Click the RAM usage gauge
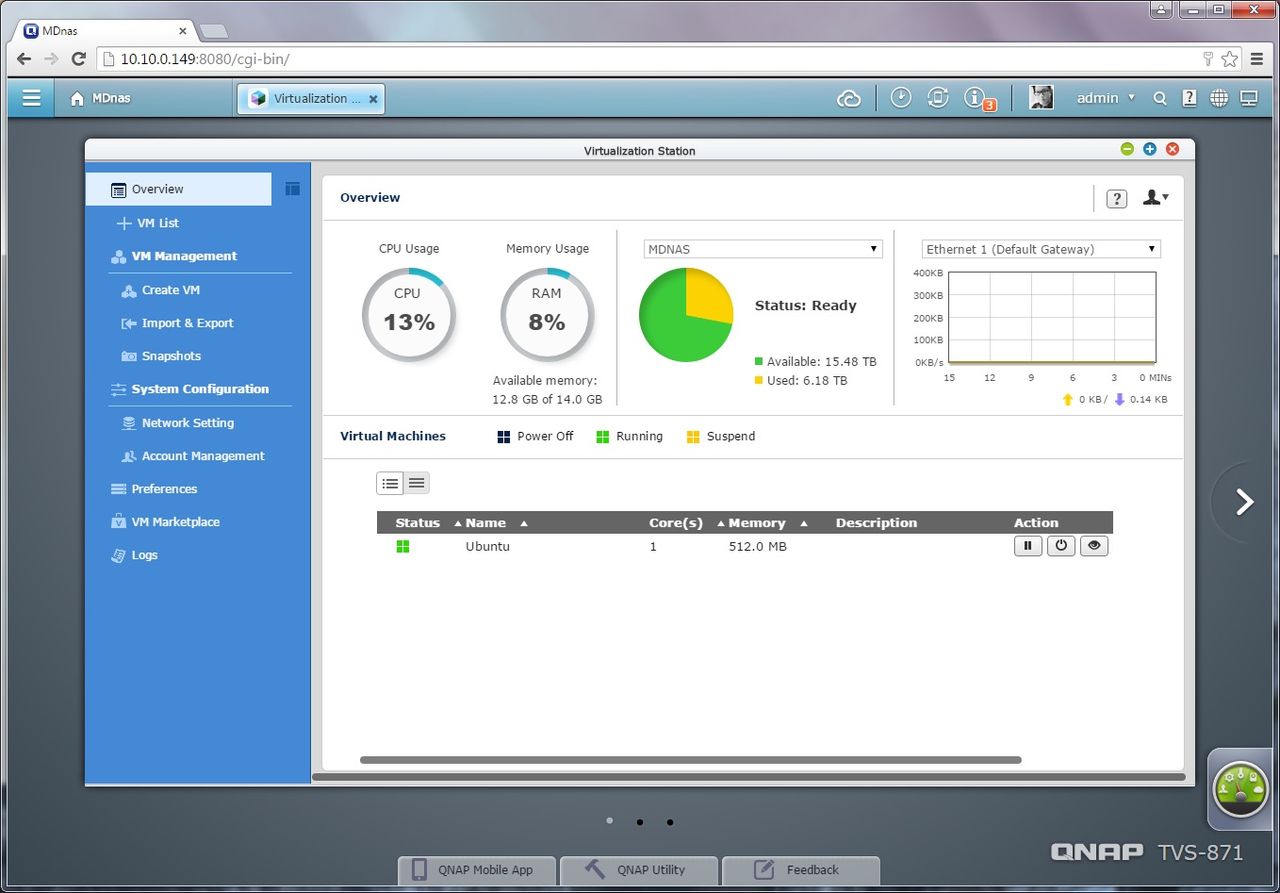1280x893 pixels. (x=547, y=315)
